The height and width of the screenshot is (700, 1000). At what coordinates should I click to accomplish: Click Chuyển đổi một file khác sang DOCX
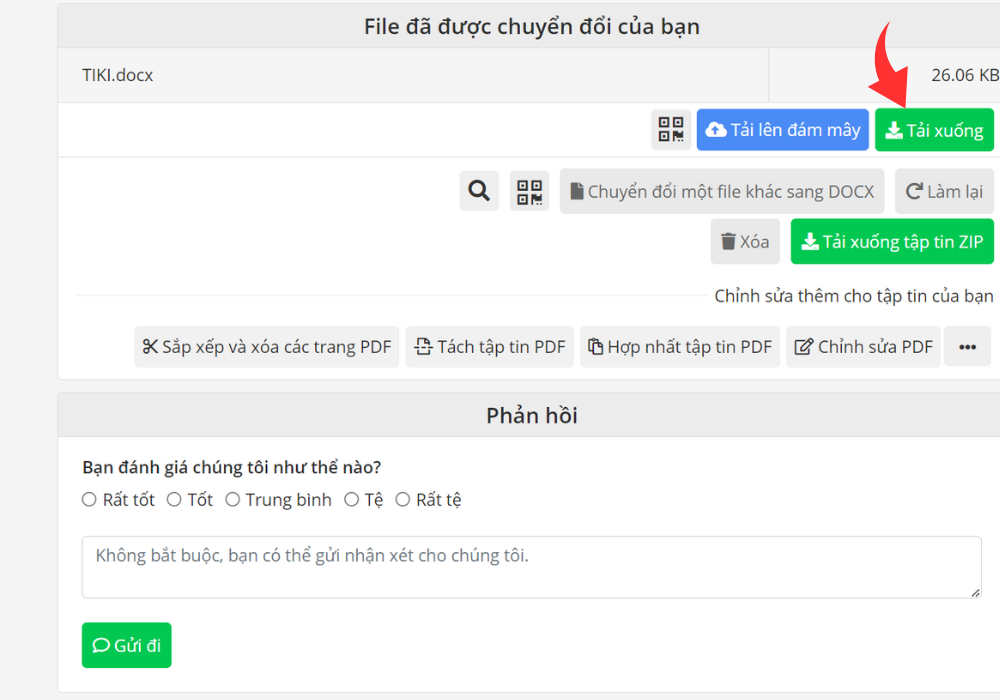(722, 191)
